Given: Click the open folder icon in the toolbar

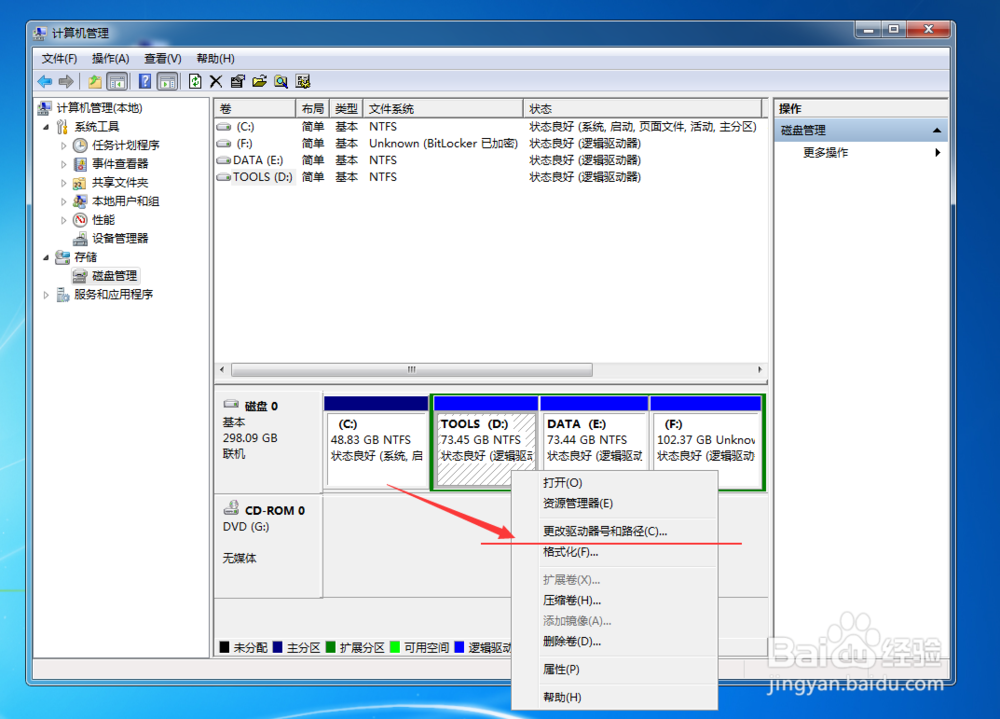Looking at the screenshot, I should (260, 82).
